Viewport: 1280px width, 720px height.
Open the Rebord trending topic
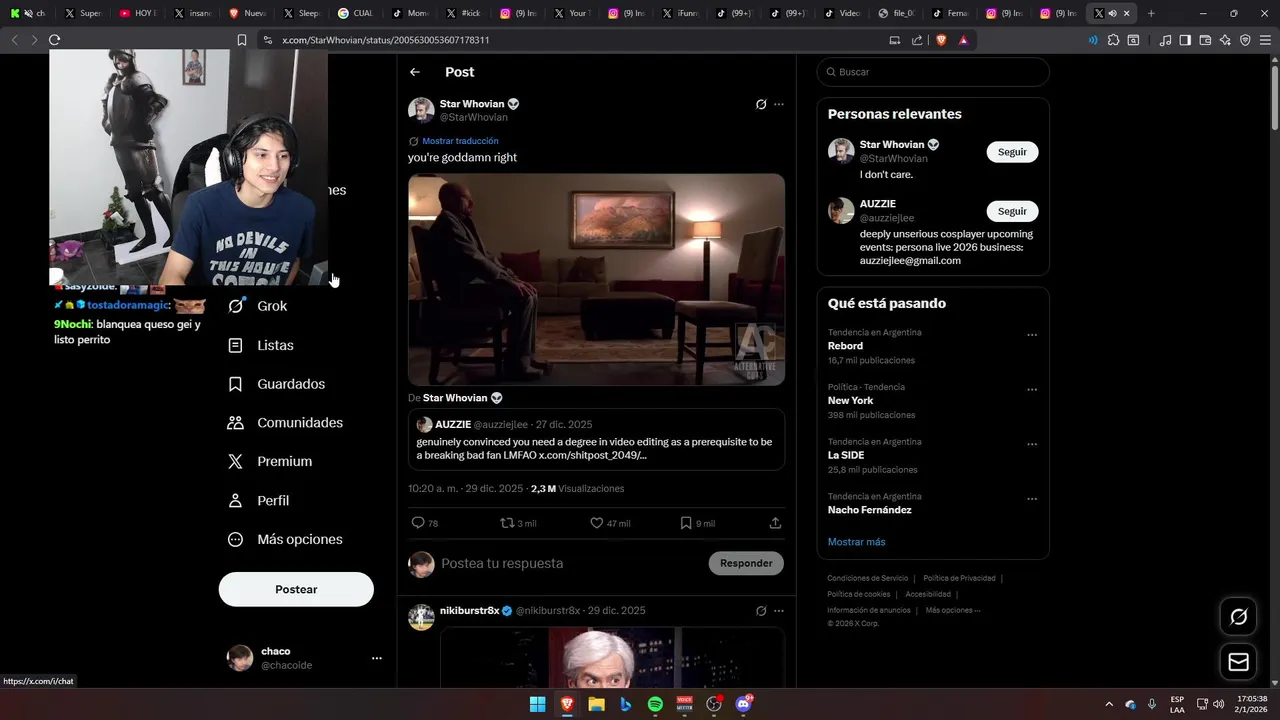pos(933,346)
